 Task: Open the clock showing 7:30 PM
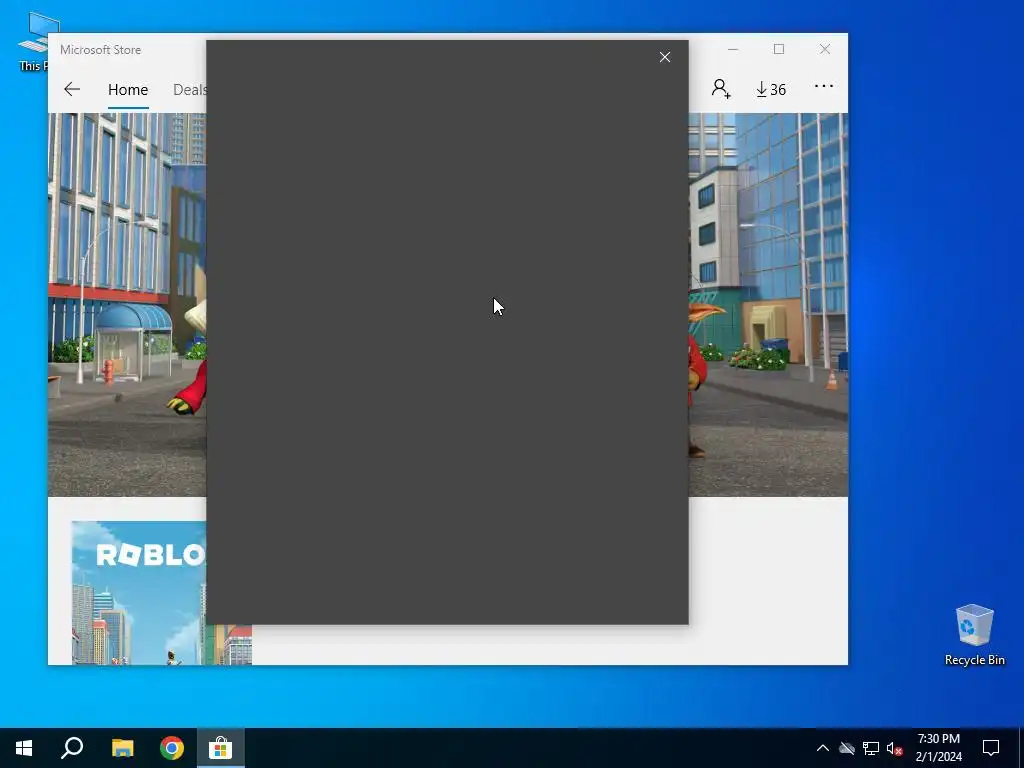click(x=938, y=748)
